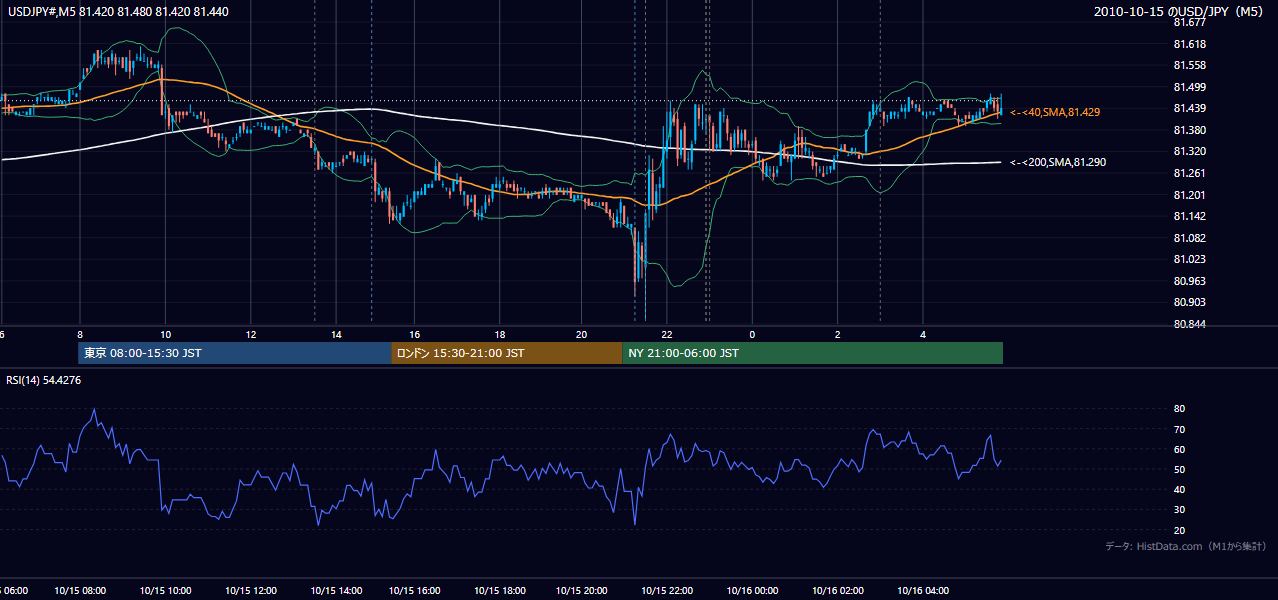Select the 東京 08:00-15:30 JST session bar
The height and width of the screenshot is (600, 1278).
(235, 353)
